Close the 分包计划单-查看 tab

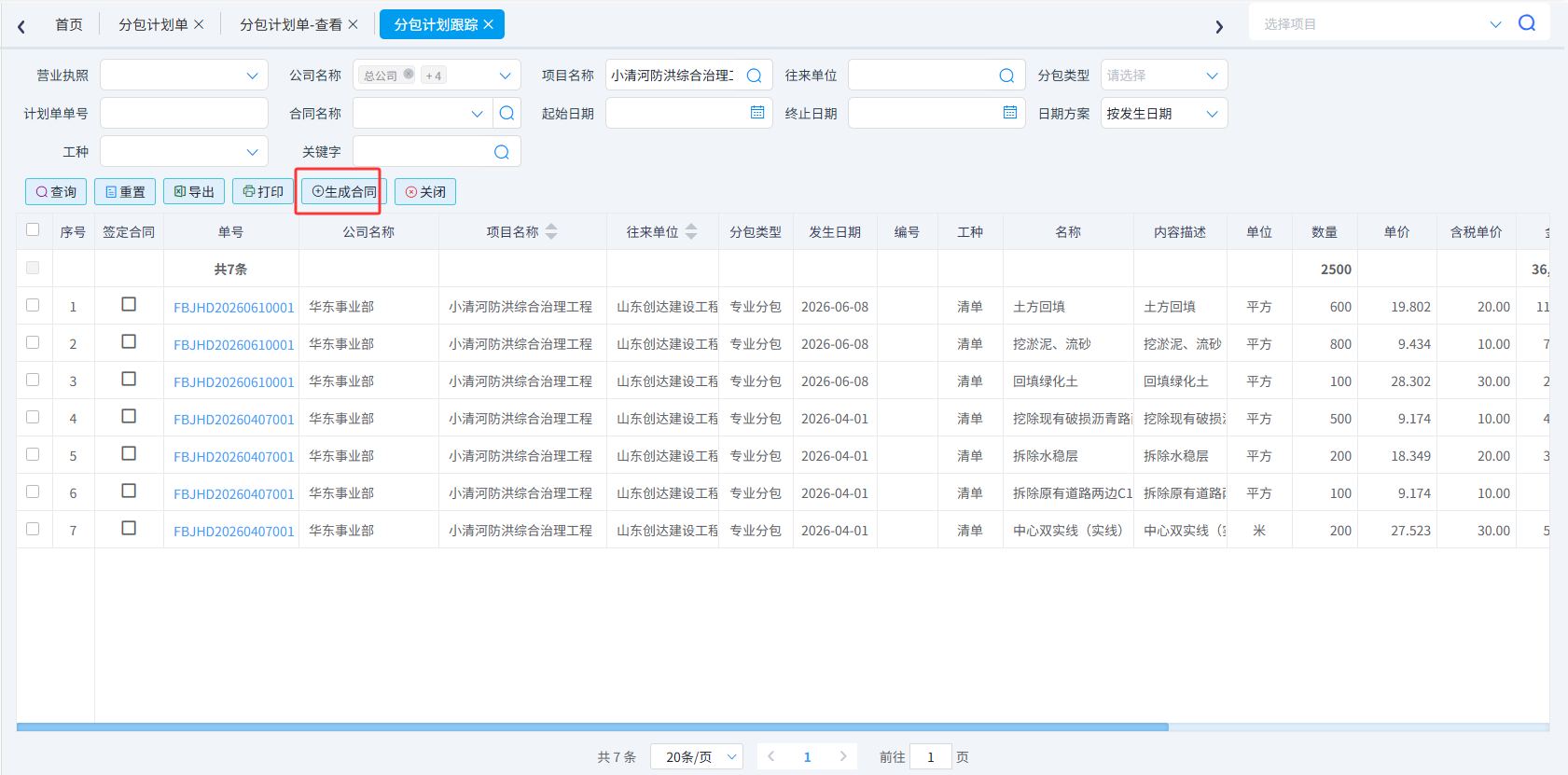point(353,24)
